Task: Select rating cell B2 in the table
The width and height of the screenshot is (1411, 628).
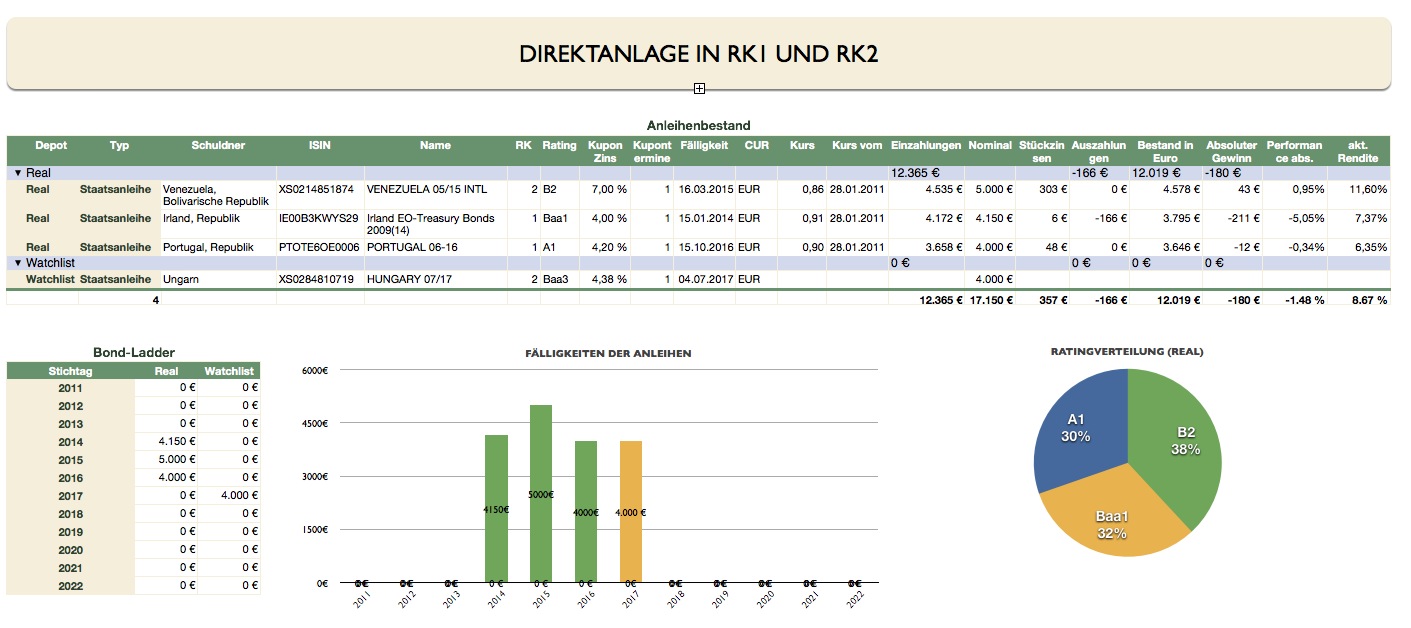Action: click(549, 189)
